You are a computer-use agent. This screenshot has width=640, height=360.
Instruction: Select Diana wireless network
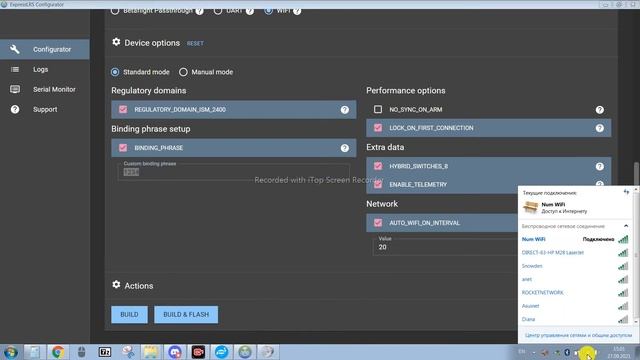tap(575, 319)
